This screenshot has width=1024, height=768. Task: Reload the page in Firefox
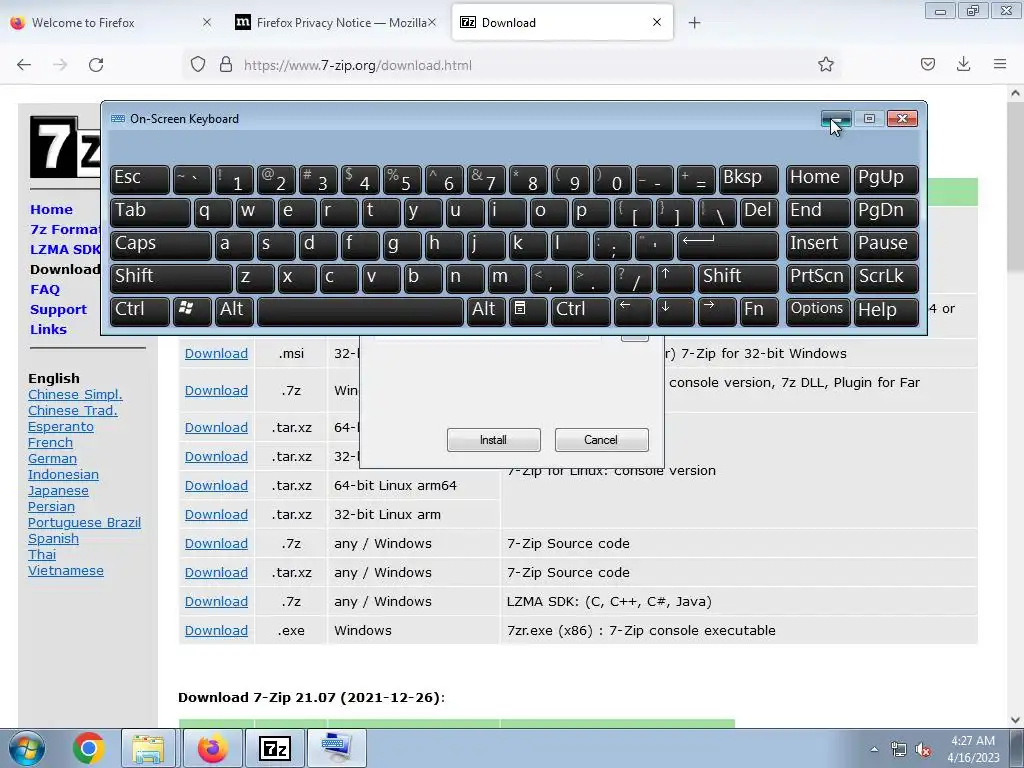click(96, 65)
